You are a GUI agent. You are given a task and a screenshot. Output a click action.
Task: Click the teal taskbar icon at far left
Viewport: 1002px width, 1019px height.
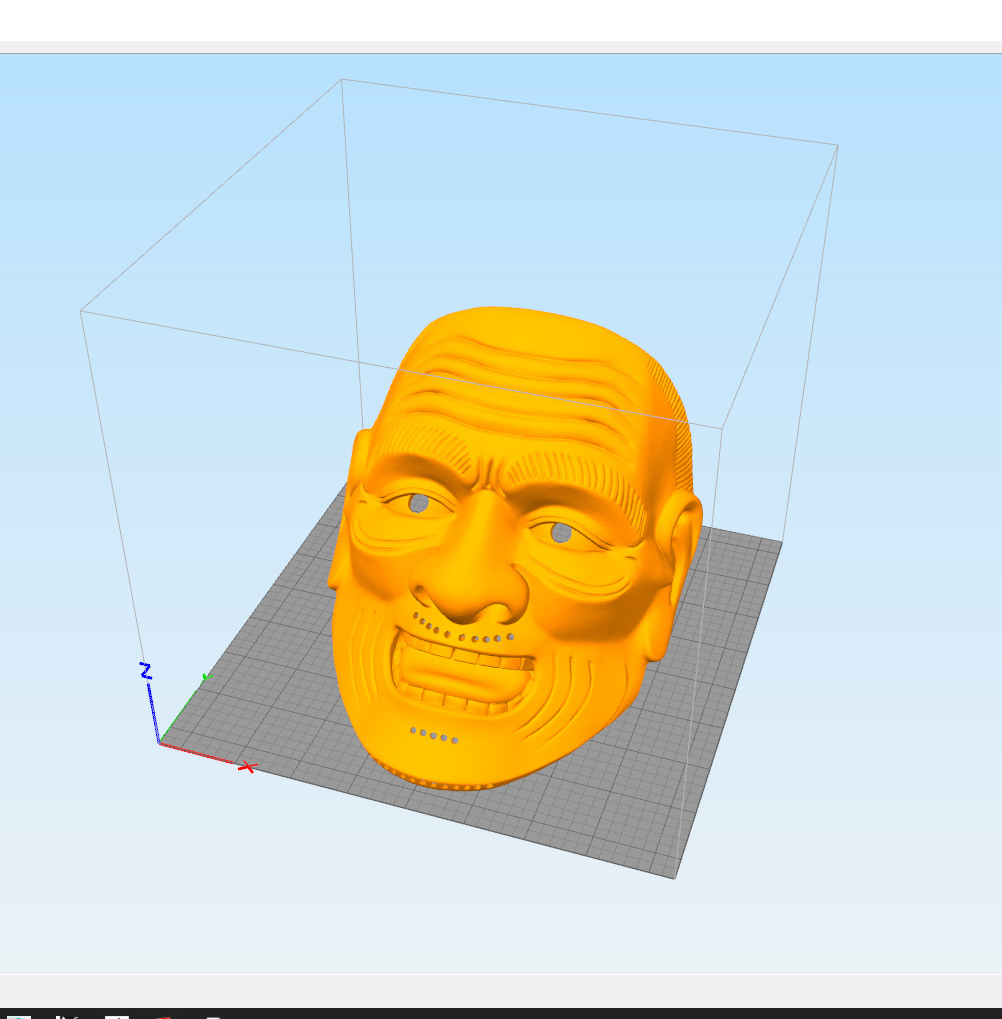(x=18, y=1014)
